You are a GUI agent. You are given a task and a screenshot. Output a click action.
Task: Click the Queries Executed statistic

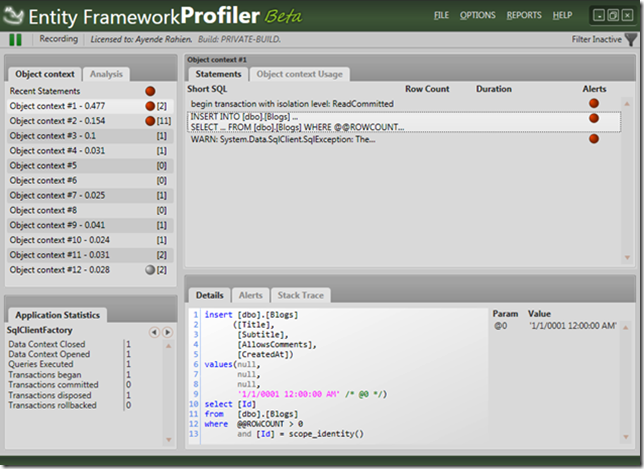tap(41, 364)
